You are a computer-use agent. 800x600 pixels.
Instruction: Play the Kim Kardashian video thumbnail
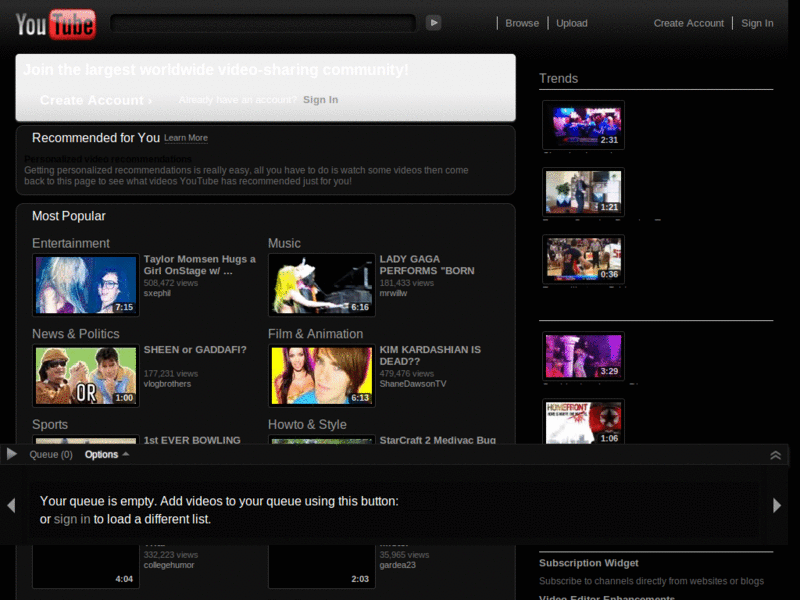[321, 376]
